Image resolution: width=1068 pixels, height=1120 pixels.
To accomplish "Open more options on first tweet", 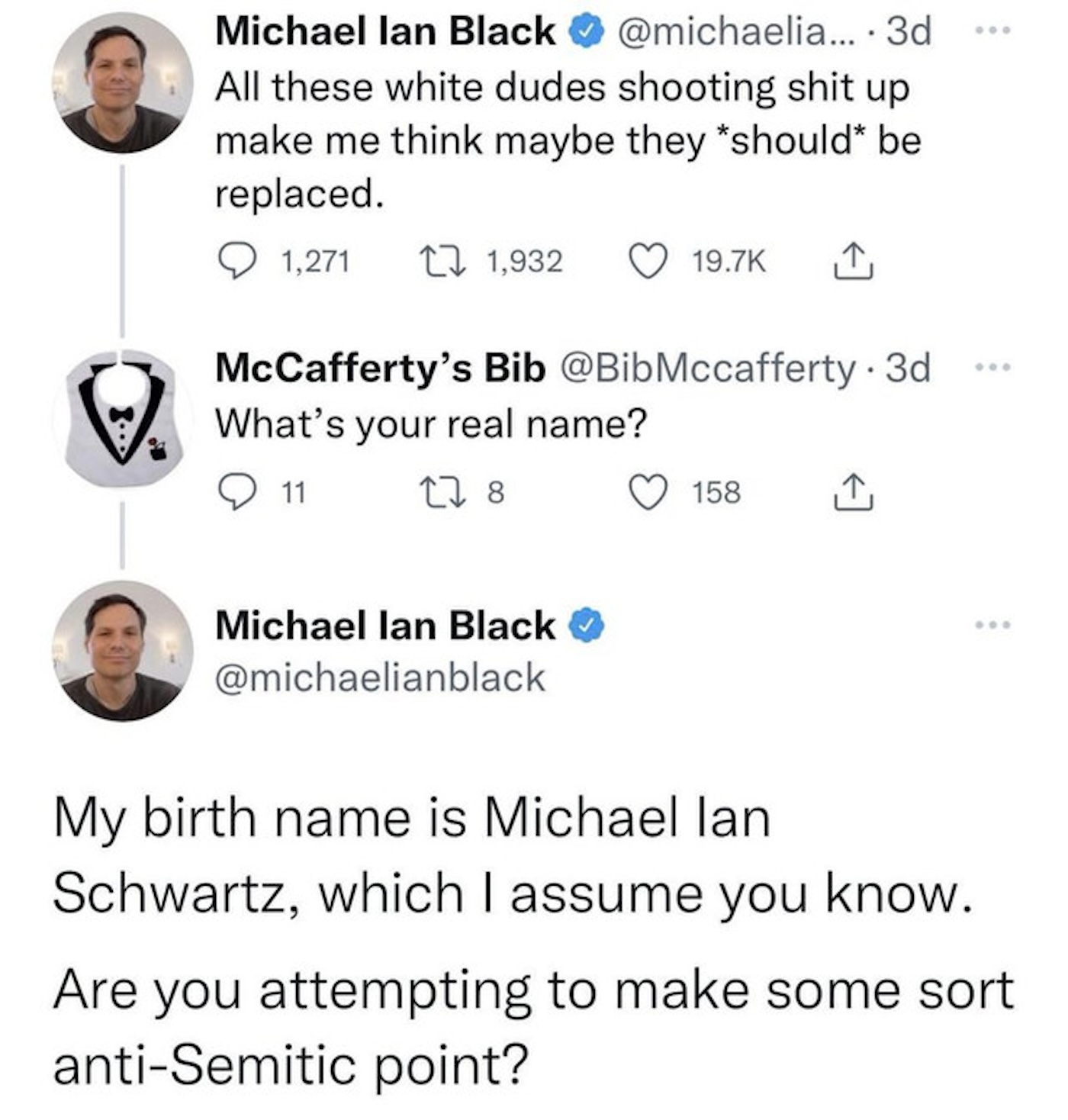I will point(993,31).
